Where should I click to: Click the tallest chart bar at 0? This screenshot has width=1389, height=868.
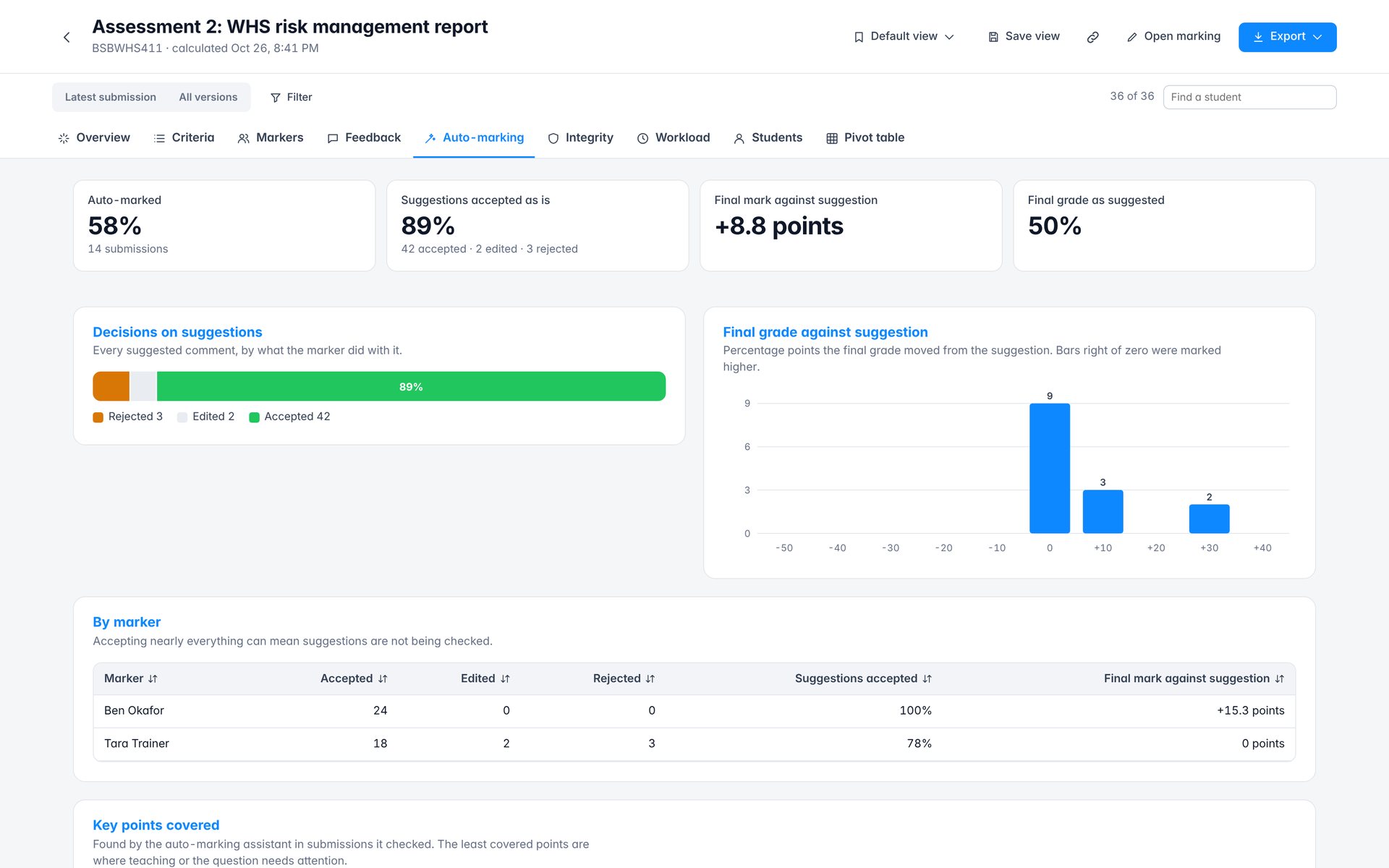1050,468
